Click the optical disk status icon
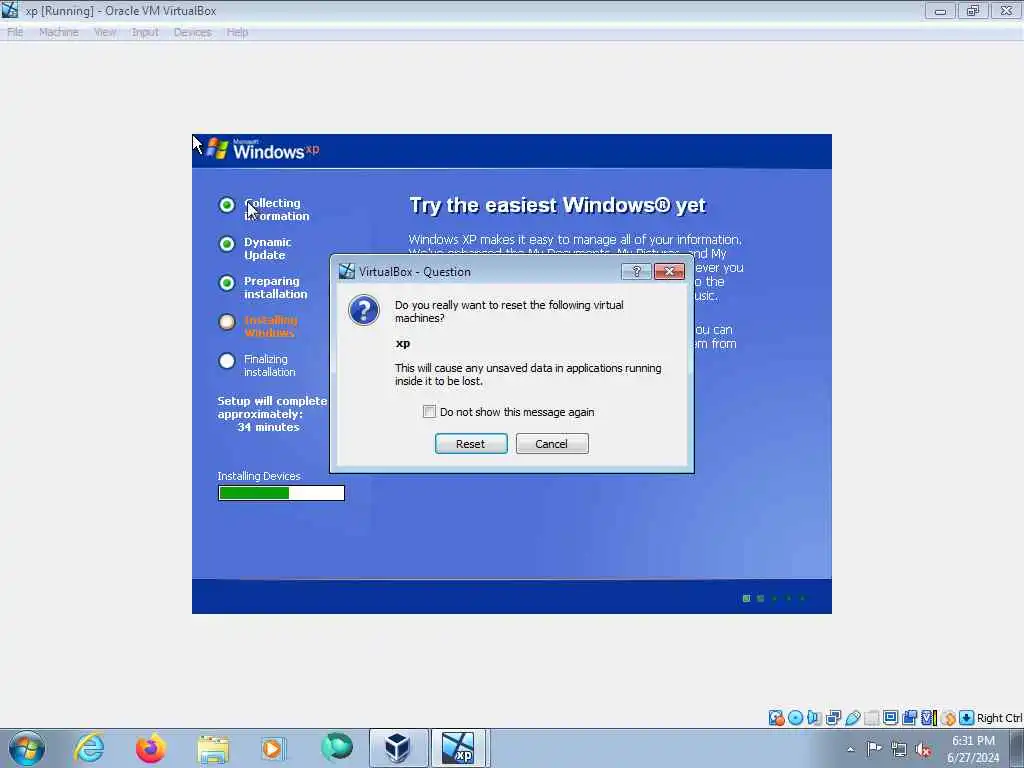Viewport: 1024px width, 768px height. coord(795,718)
